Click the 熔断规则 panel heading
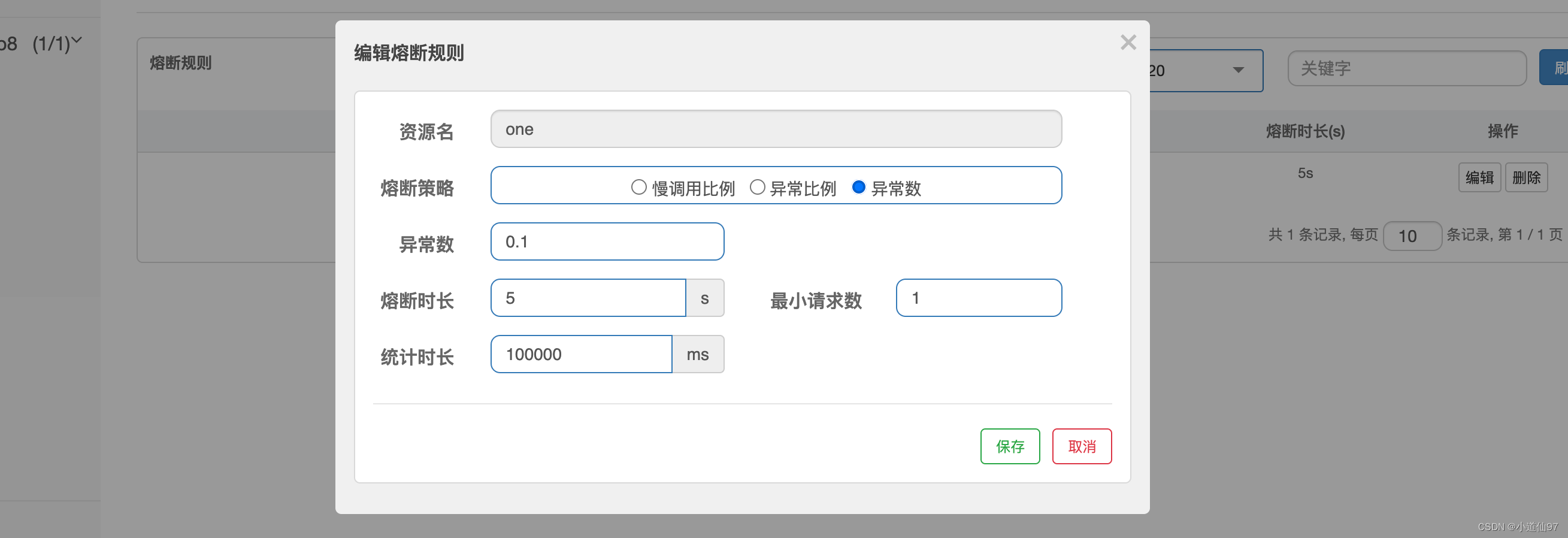The image size is (1568, 538). tap(180, 63)
